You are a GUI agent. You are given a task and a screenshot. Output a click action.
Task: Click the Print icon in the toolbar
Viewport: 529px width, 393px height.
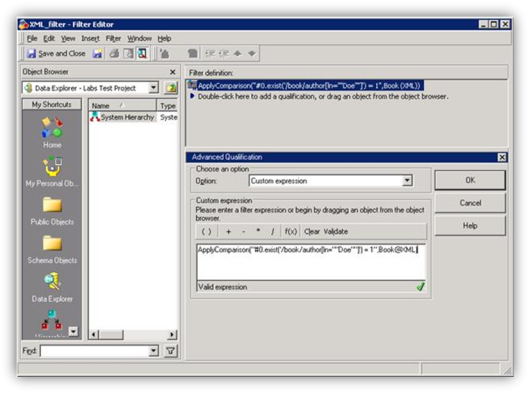[114, 53]
